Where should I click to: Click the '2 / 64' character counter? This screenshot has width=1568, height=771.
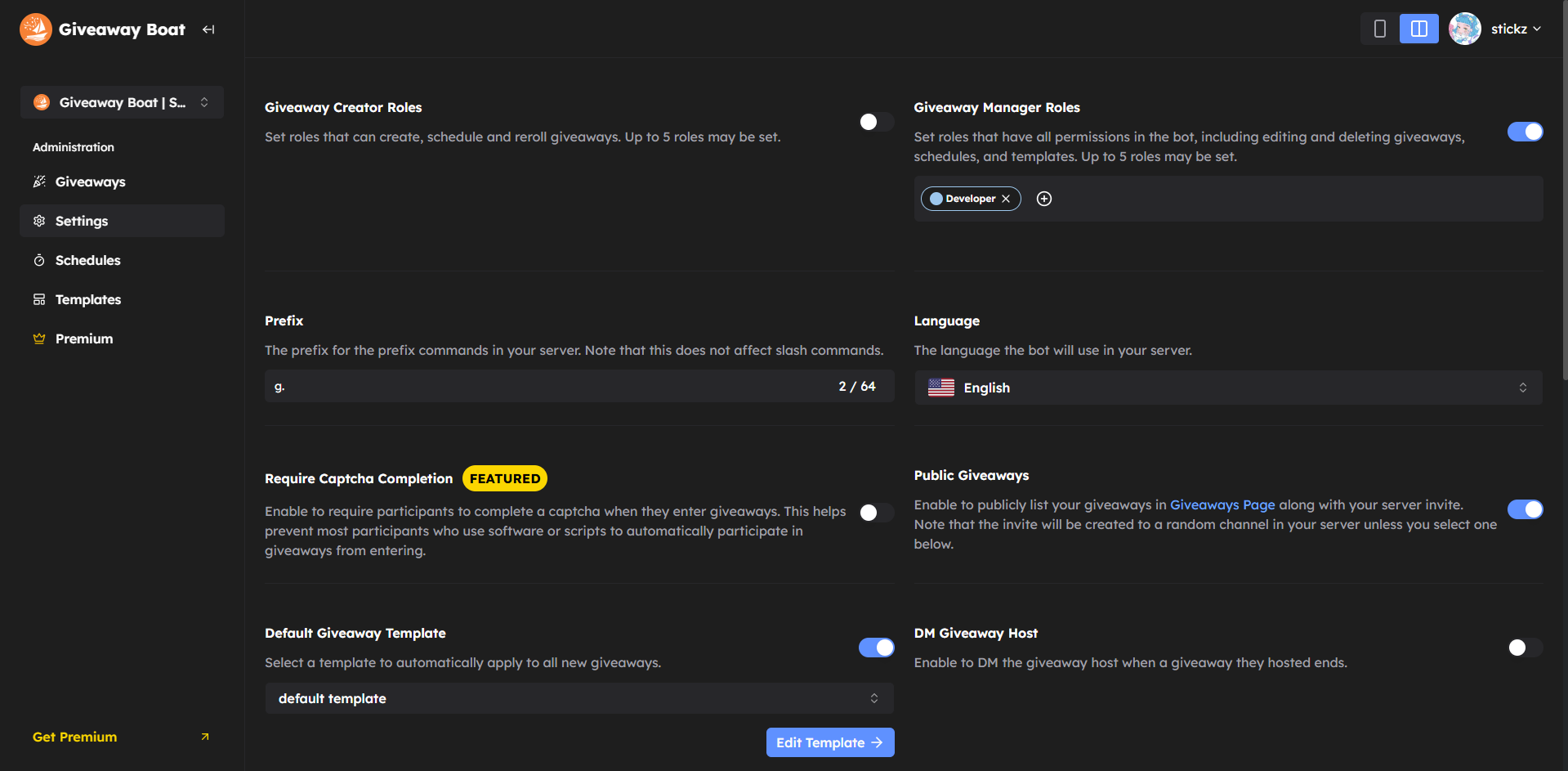point(857,386)
